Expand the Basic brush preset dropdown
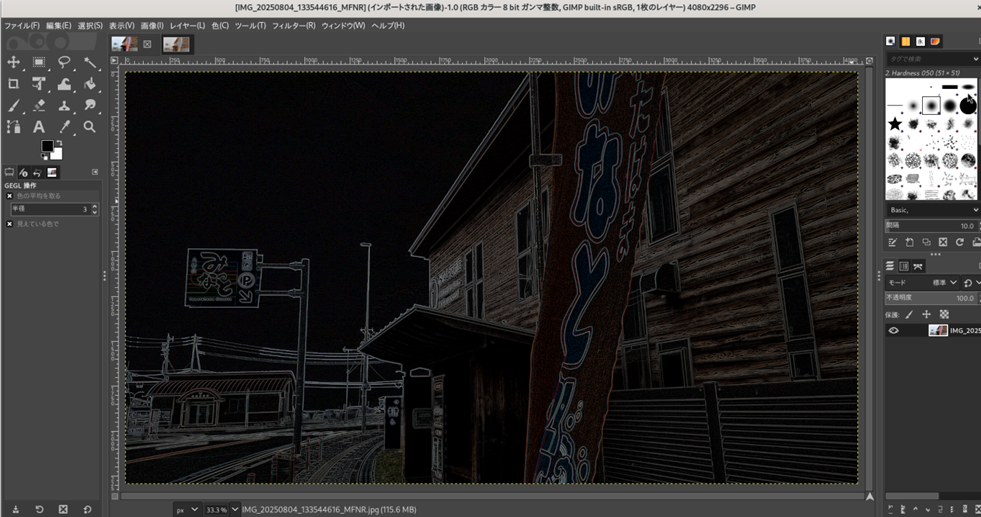The image size is (981, 517). (931, 210)
